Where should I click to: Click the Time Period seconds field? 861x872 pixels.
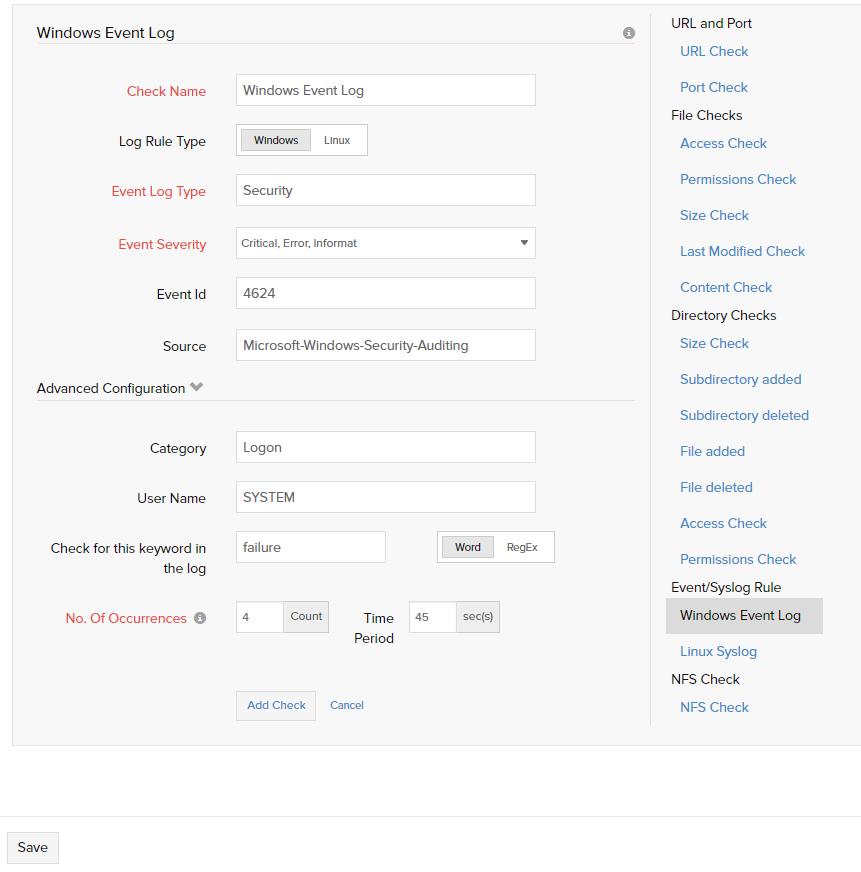pos(432,617)
